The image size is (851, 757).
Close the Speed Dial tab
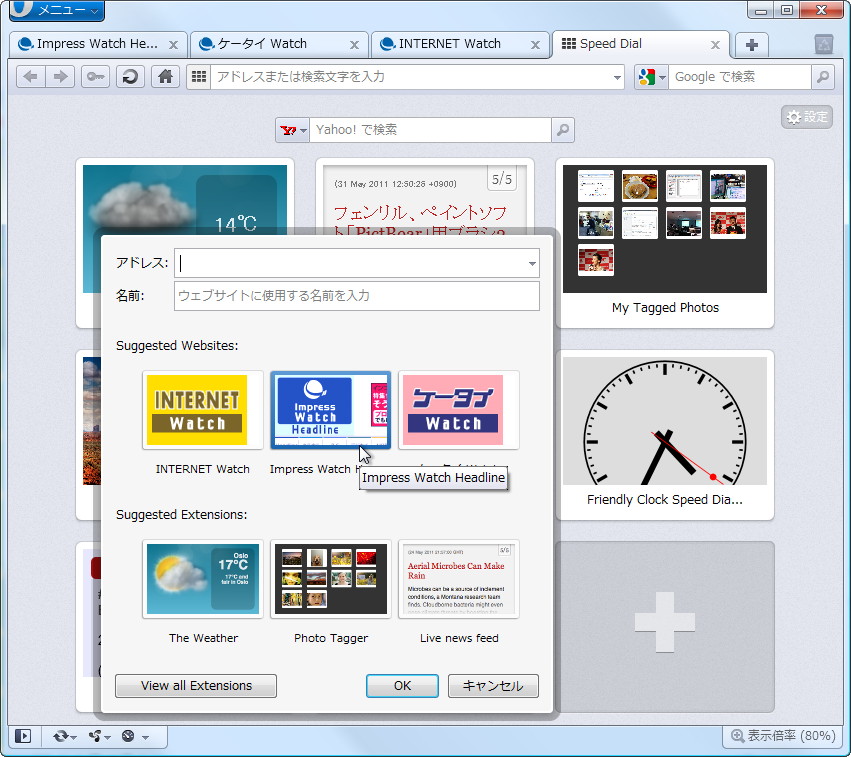715,45
